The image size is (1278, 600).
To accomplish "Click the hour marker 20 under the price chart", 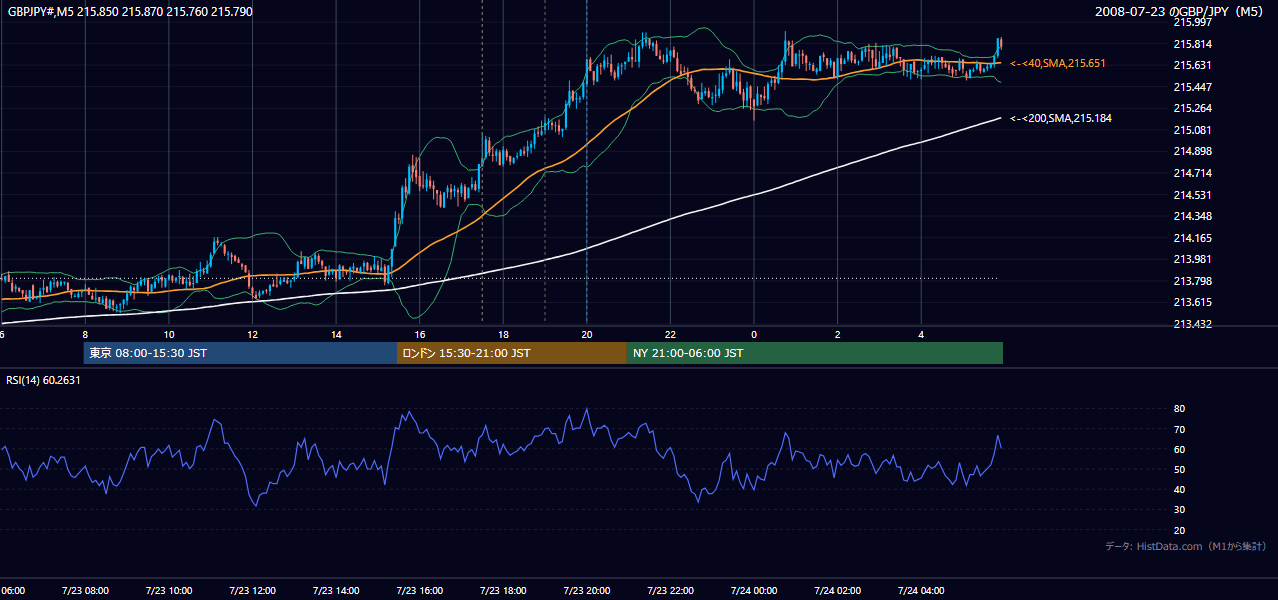I will tap(587, 335).
